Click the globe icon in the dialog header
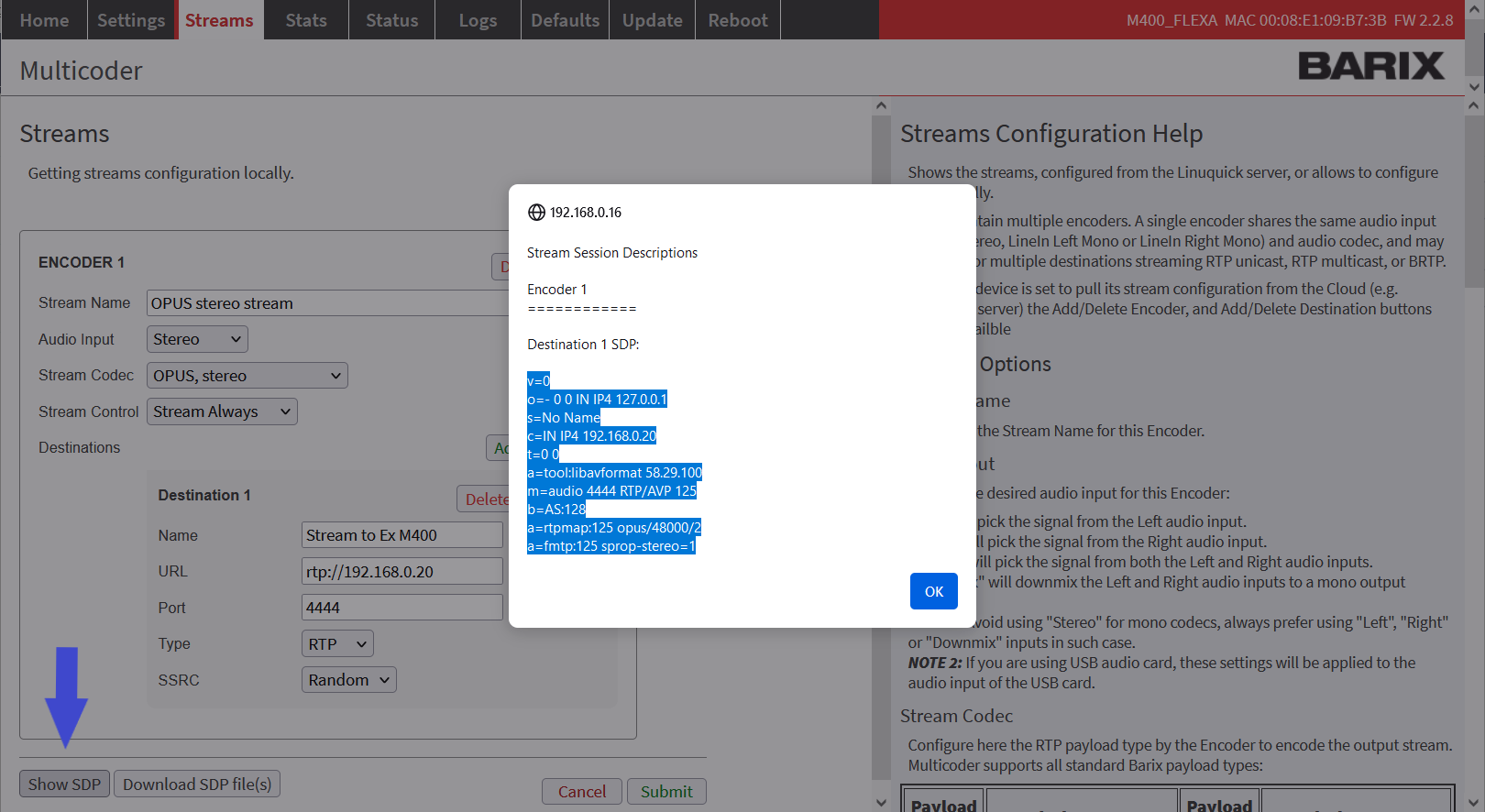This screenshot has height=812, width=1485. coord(536,213)
